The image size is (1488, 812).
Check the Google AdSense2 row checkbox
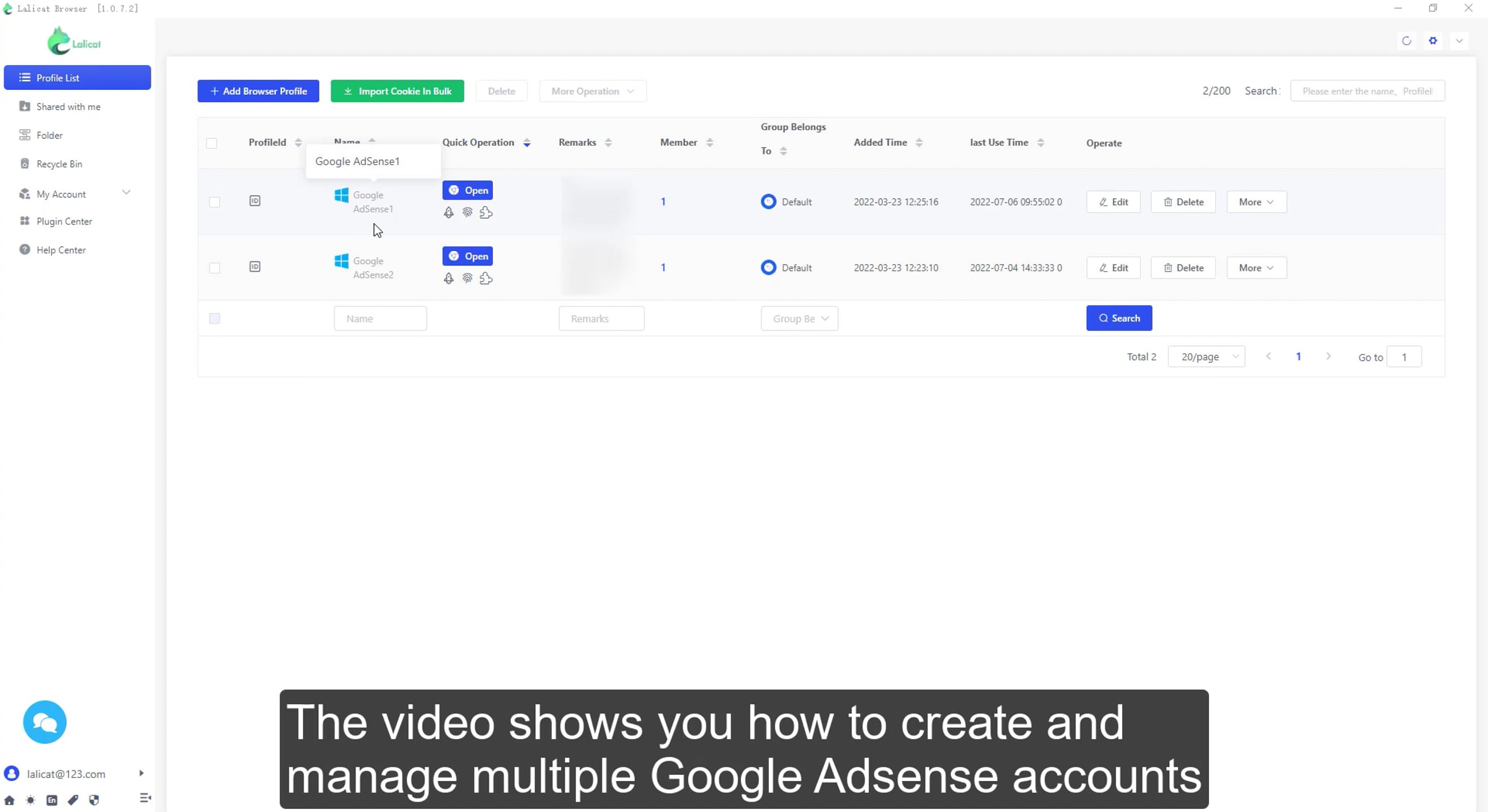coord(215,268)
